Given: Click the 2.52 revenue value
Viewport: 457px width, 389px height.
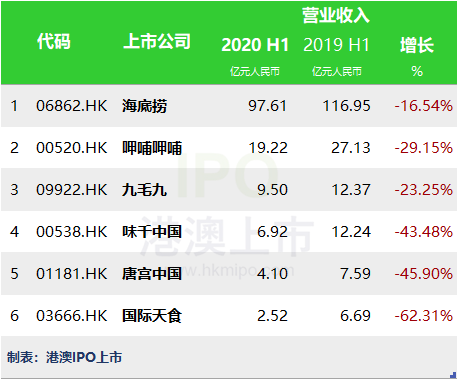Looking at the screenshot, I should [272, 316].
